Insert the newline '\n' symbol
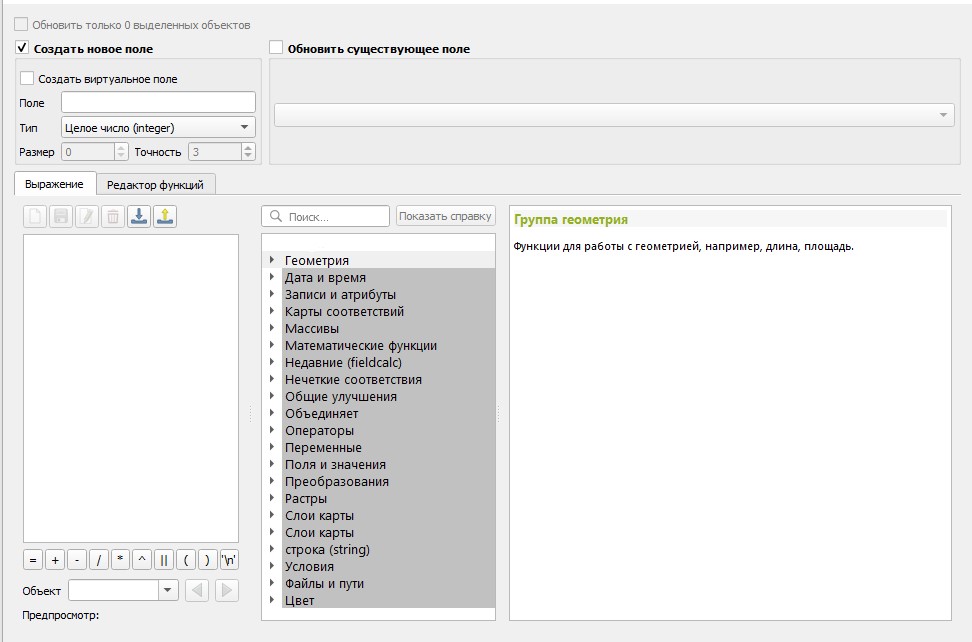Screen dimensions: 972x642 click(229, 560)
